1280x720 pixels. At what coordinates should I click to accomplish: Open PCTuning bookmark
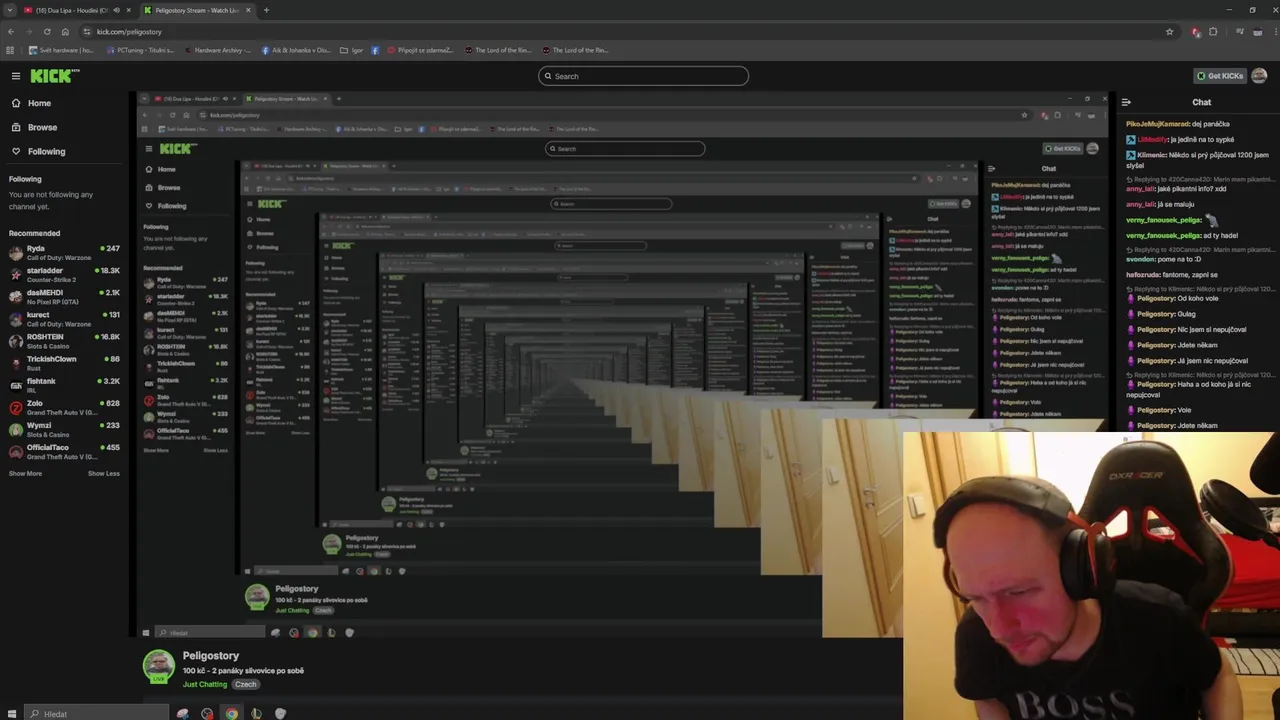(x=140, y=50)
